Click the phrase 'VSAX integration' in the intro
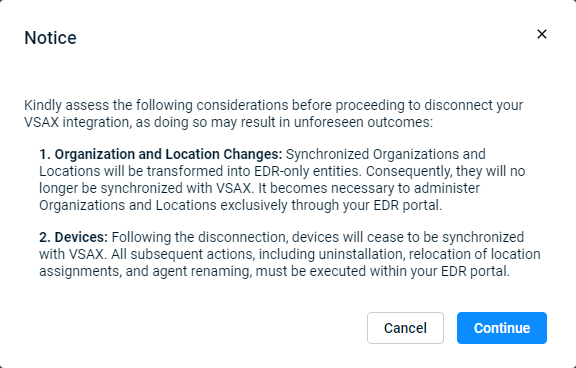 [x=78, y=122]
